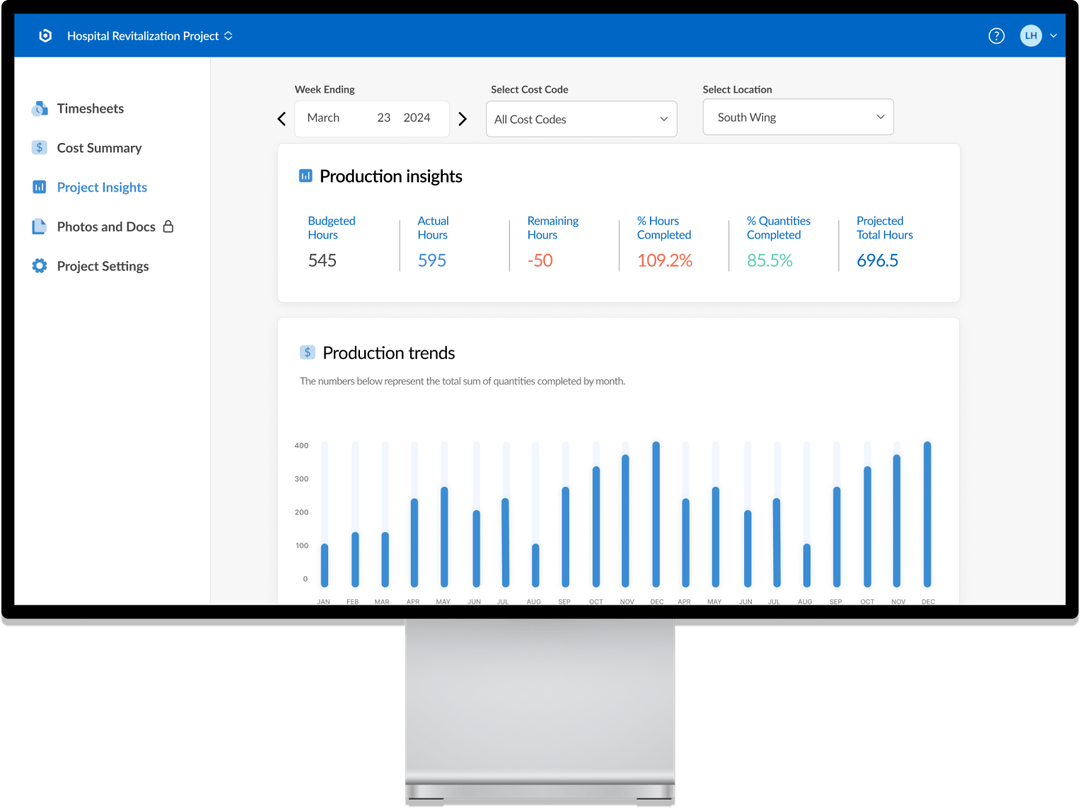Open the Project Settings gear icon
Image resolution: width=1080 pixels, height=808 pixels.
pyautogui.click(x=39, y=266)
